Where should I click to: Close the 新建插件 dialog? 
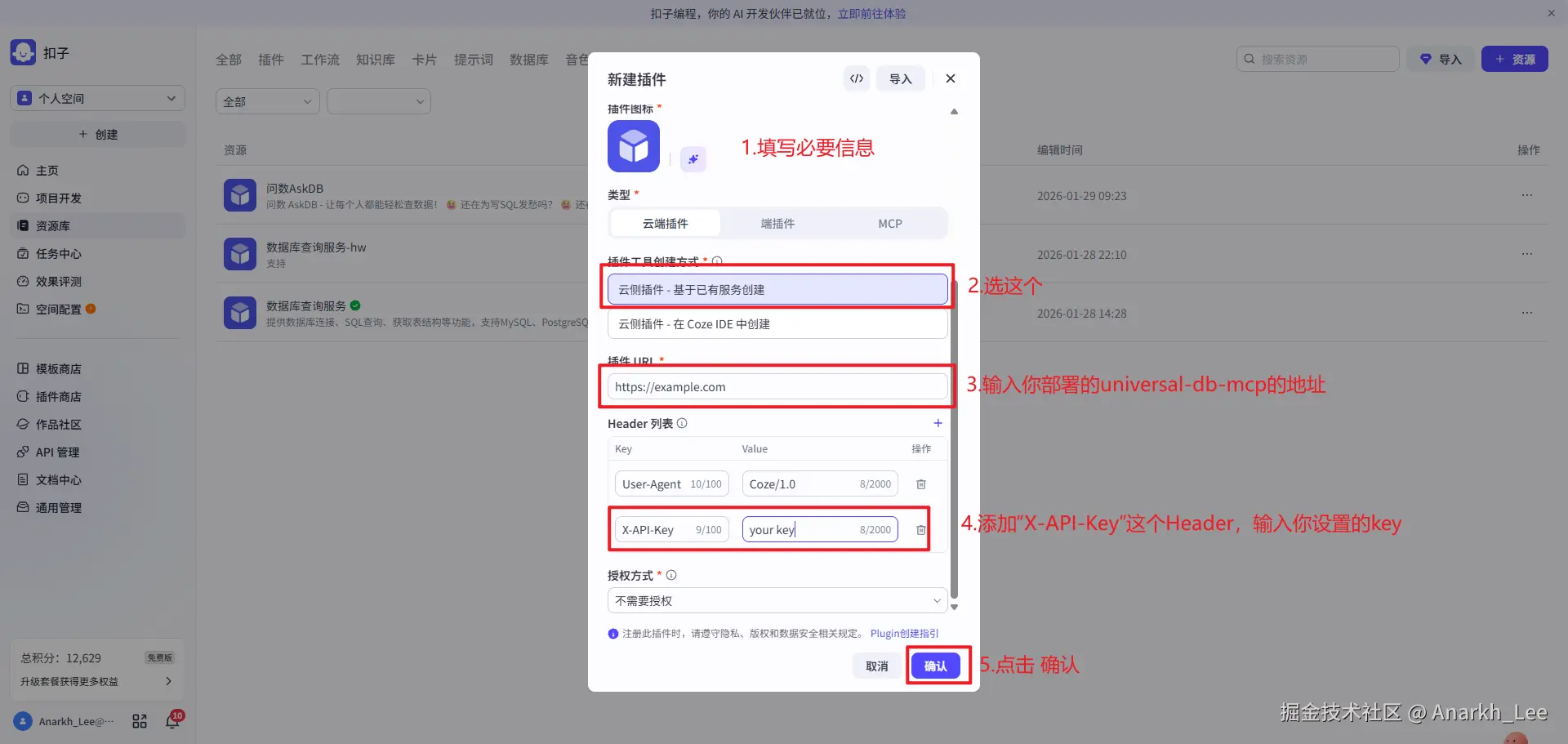(x=951, y=78)
